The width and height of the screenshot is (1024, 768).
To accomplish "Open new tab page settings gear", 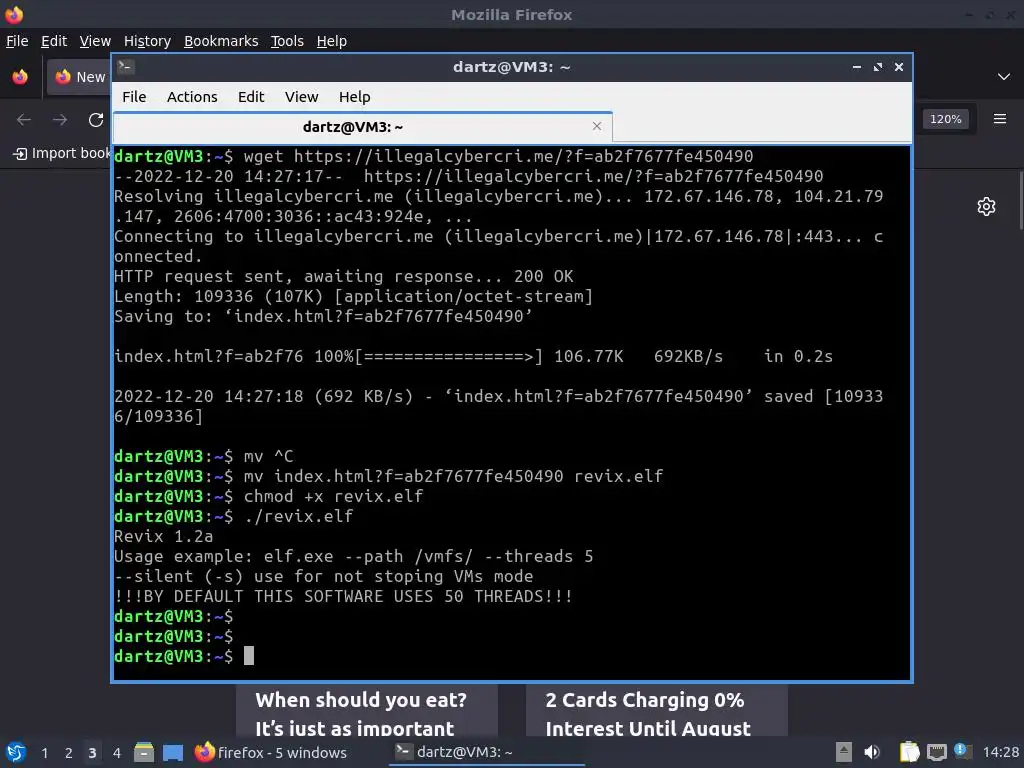I will pyautogui.click(x=986, y=206).
